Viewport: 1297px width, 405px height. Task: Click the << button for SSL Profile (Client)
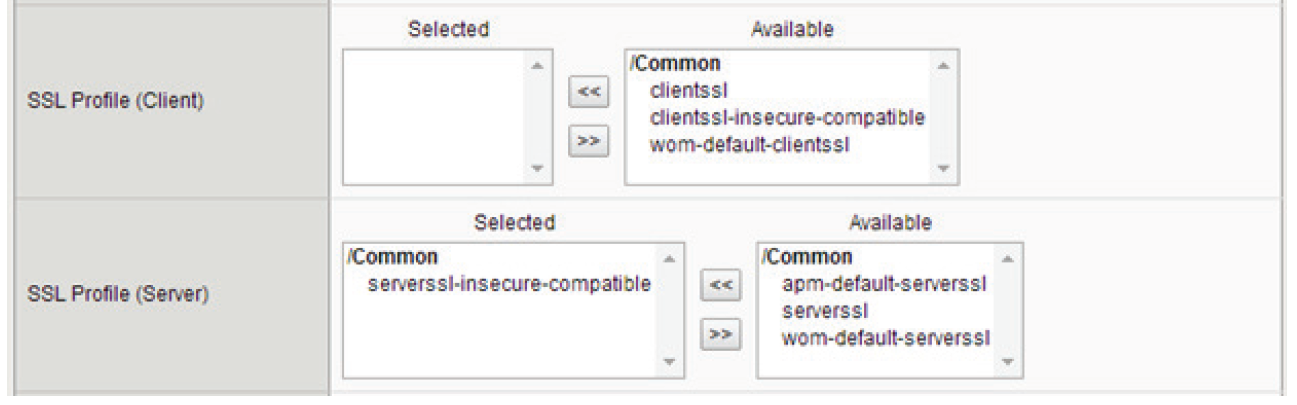(589, 92)
